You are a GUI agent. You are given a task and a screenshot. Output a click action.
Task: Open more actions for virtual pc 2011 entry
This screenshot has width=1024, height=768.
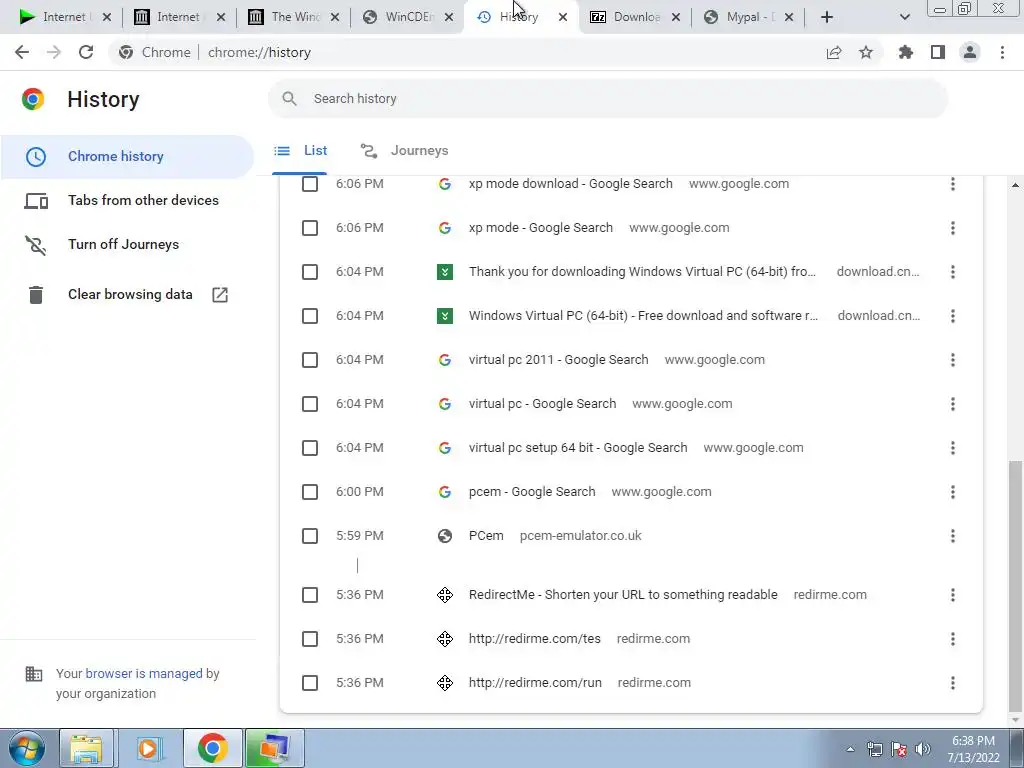(x=953, y=360)
